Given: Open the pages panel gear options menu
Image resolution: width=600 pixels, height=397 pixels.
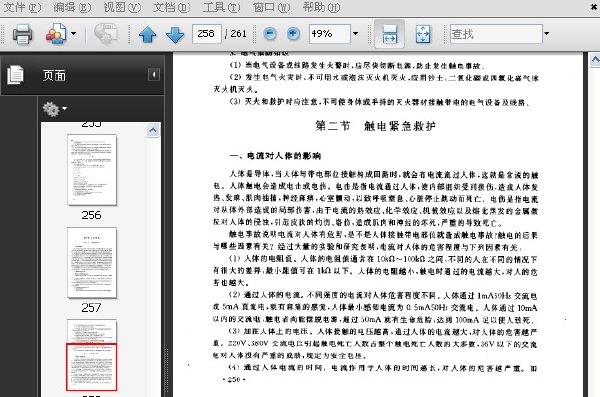Looking at the screenshot, I should point(55,109).
